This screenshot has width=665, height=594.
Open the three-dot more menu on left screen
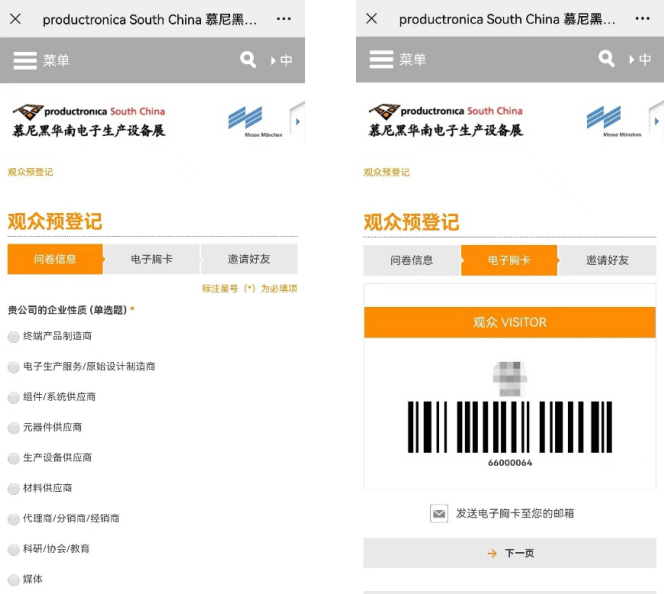pyautogui.click(x=283, y=19)
